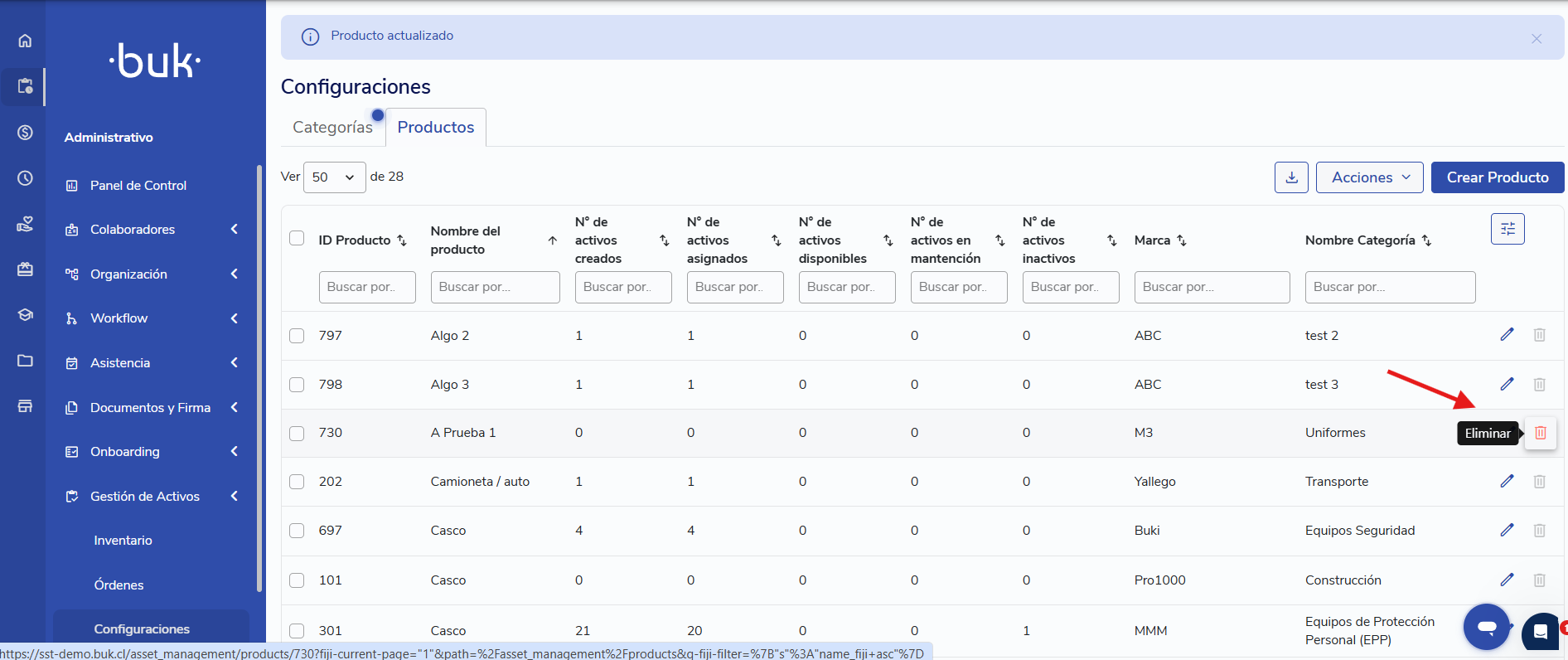
Task: Delete product Camioneta / auto via trash icon
Action: click(1539, 482)
